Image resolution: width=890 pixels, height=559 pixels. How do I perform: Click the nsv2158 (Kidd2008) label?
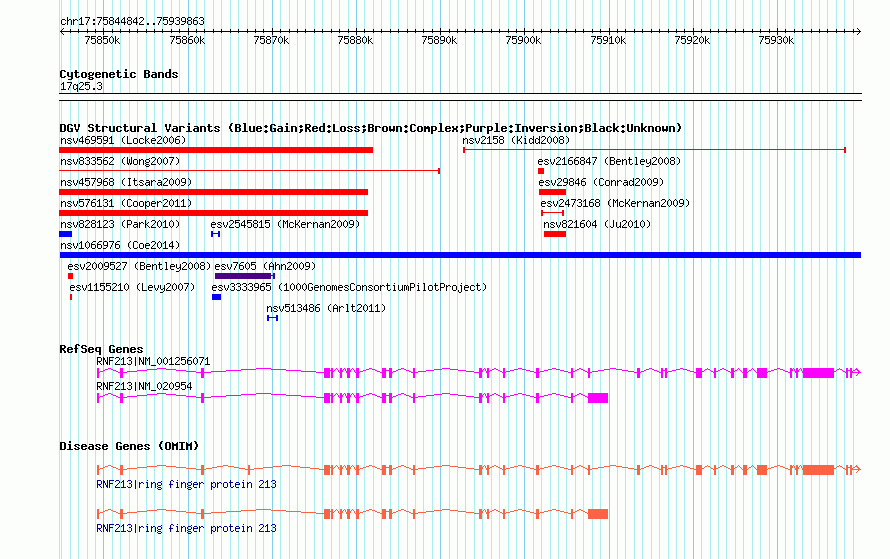pyautogui.click(x=516, y=140)
